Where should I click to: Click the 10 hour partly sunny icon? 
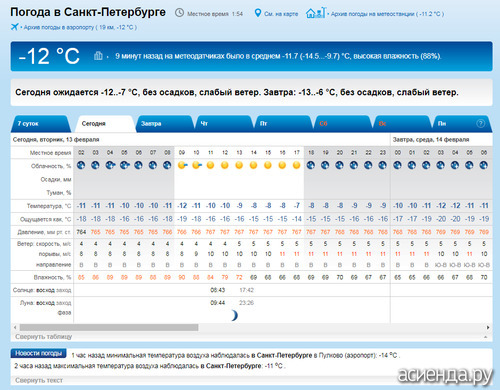[x=197, y=165]
